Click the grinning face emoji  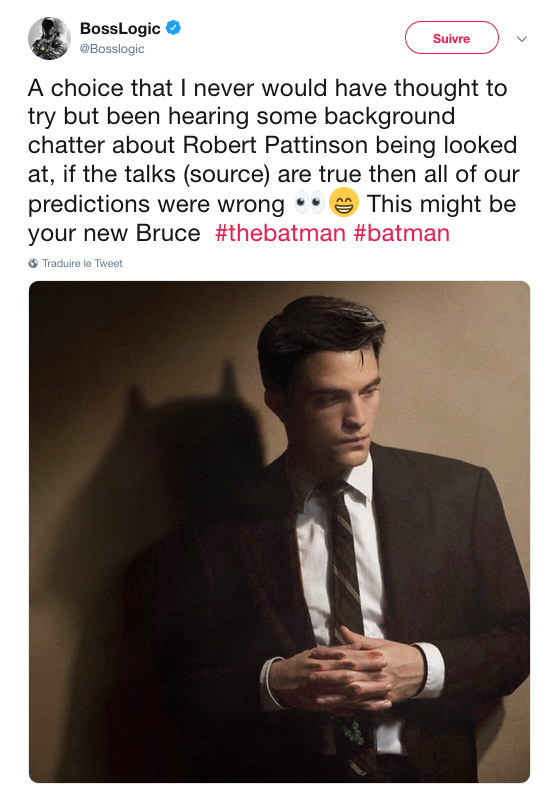pyautogui.click(x=344, y=203)
